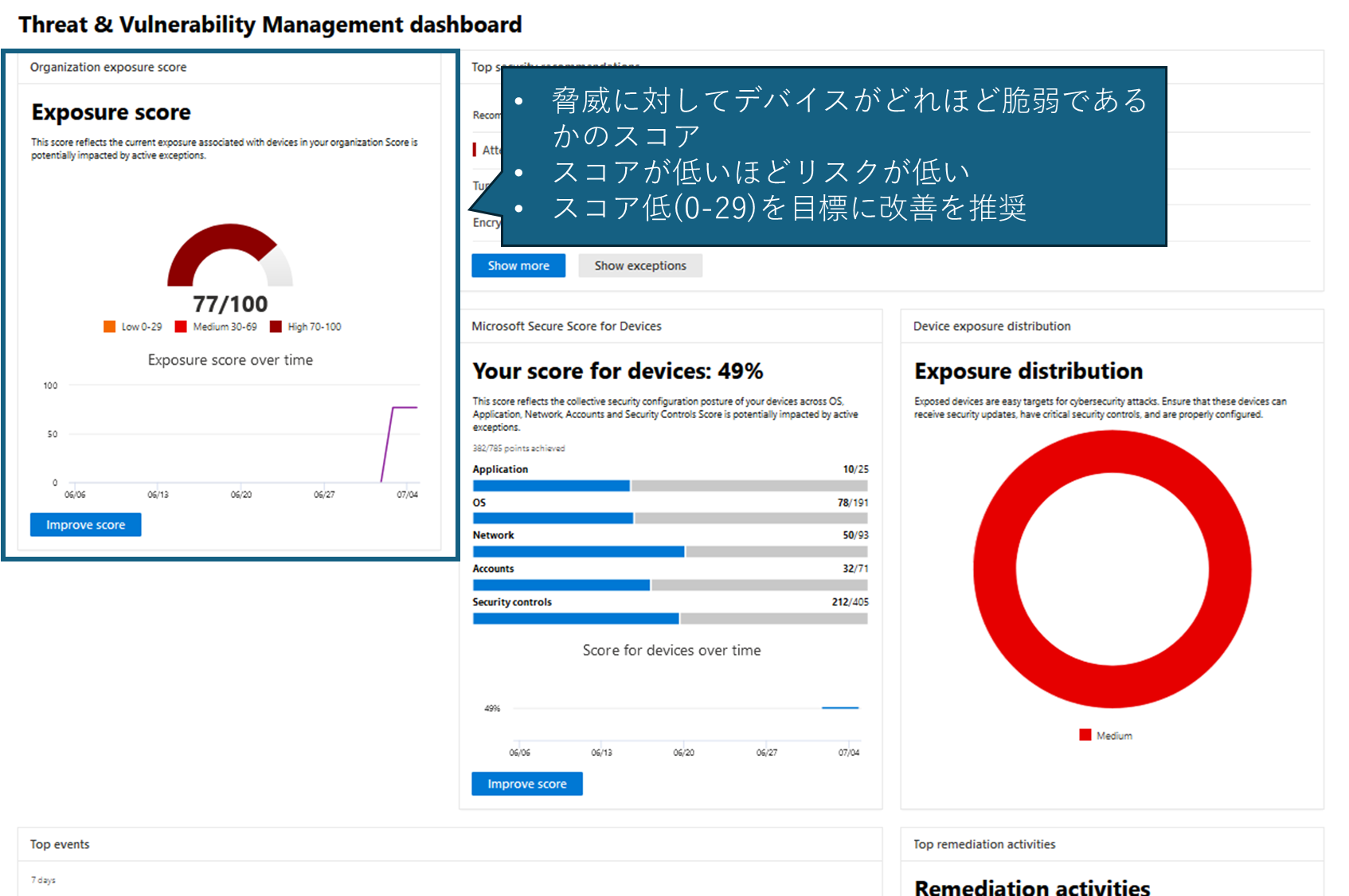Click Improve score under devices score chart
This screenshot has width=1349, height=896.
point(527,784)
